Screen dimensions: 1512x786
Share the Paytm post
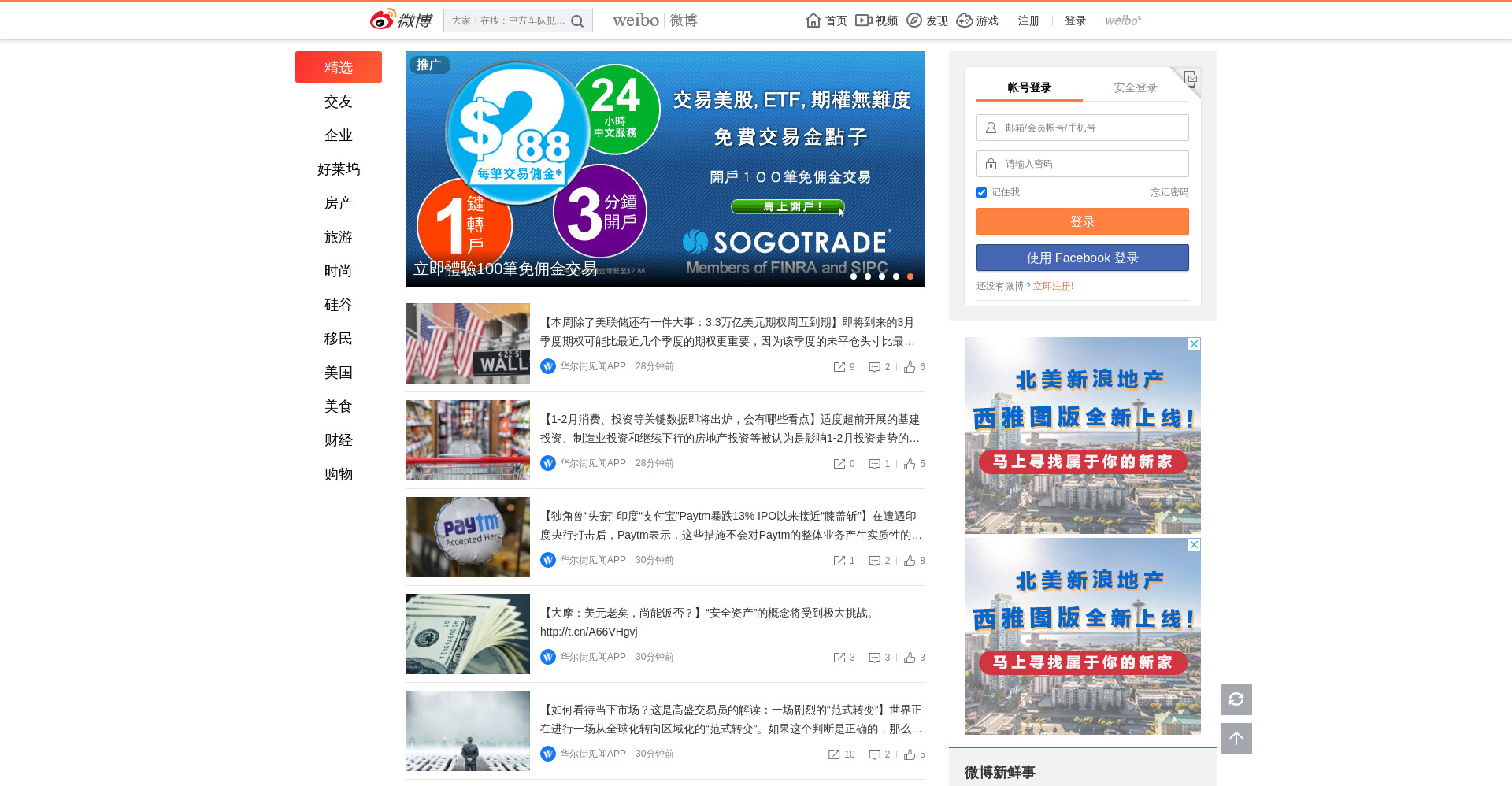[x=844, y=561]
